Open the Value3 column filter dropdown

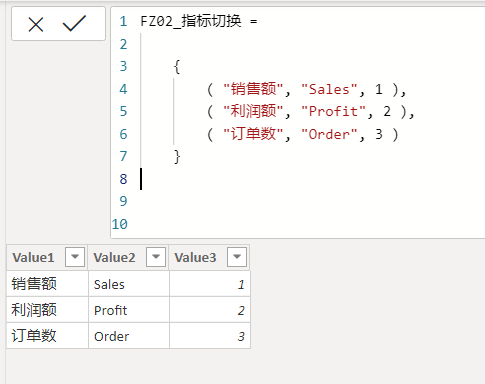(x=237, y=257)
